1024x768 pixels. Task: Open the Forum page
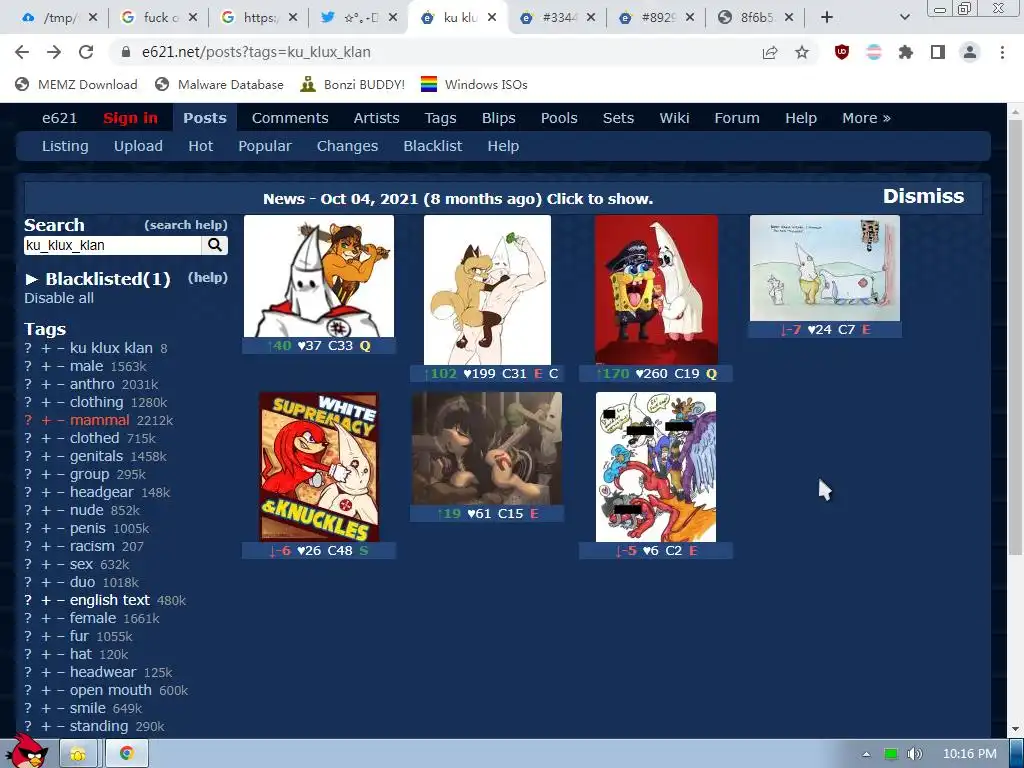pos(737,118)
